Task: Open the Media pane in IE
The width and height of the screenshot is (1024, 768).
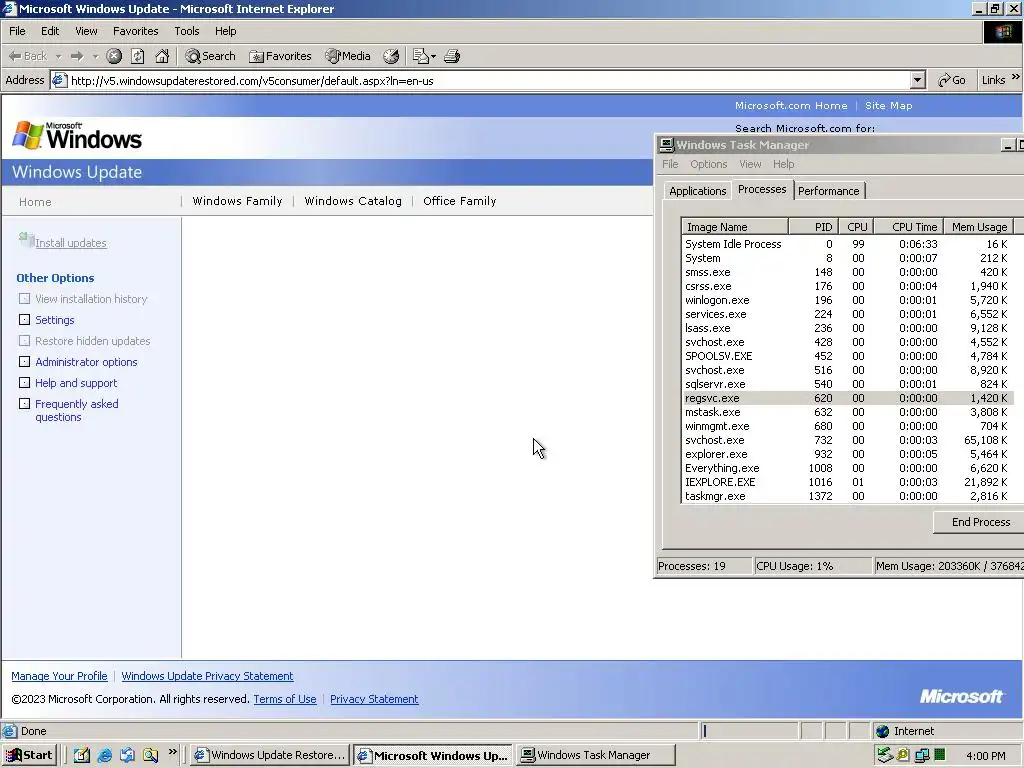Action: tap(348, 56)
